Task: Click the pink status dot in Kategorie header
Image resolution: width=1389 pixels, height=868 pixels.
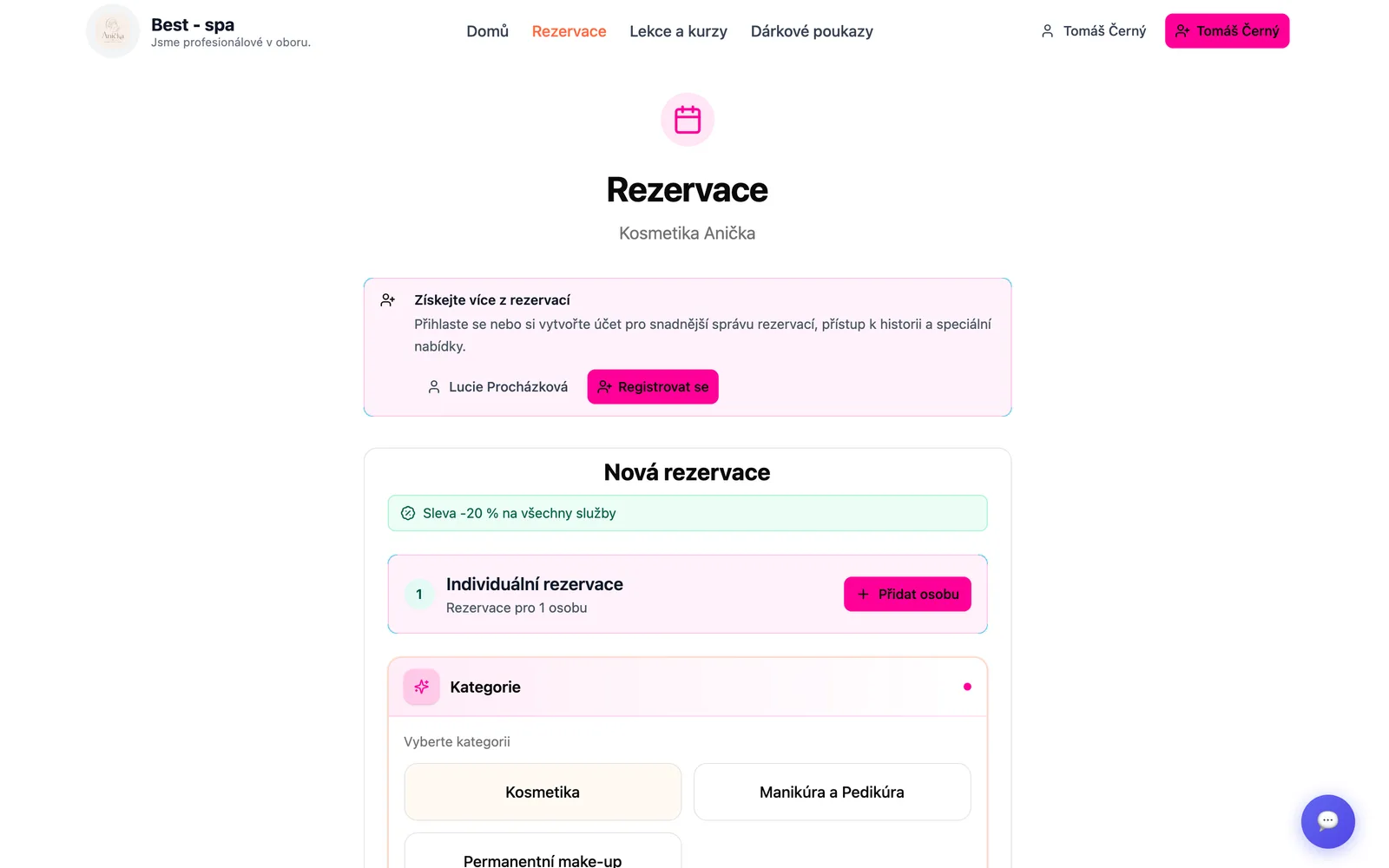Action: point(967,687)
